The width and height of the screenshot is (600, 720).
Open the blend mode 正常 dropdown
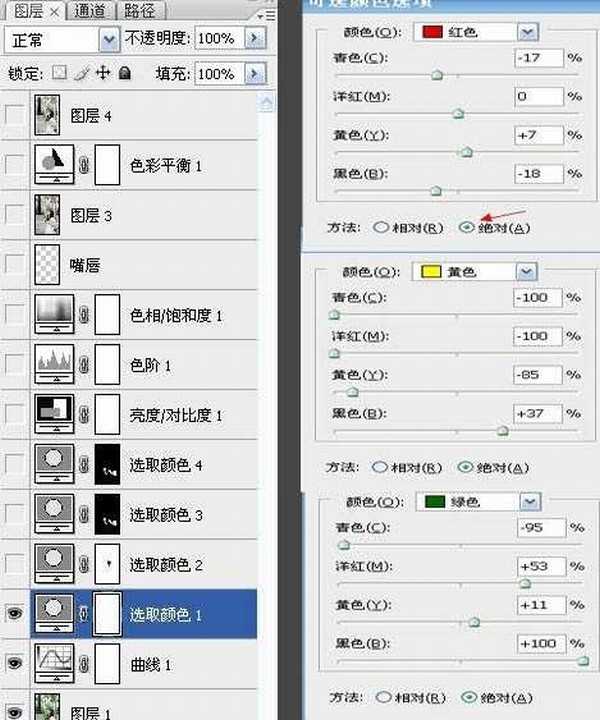coord(108,40)
